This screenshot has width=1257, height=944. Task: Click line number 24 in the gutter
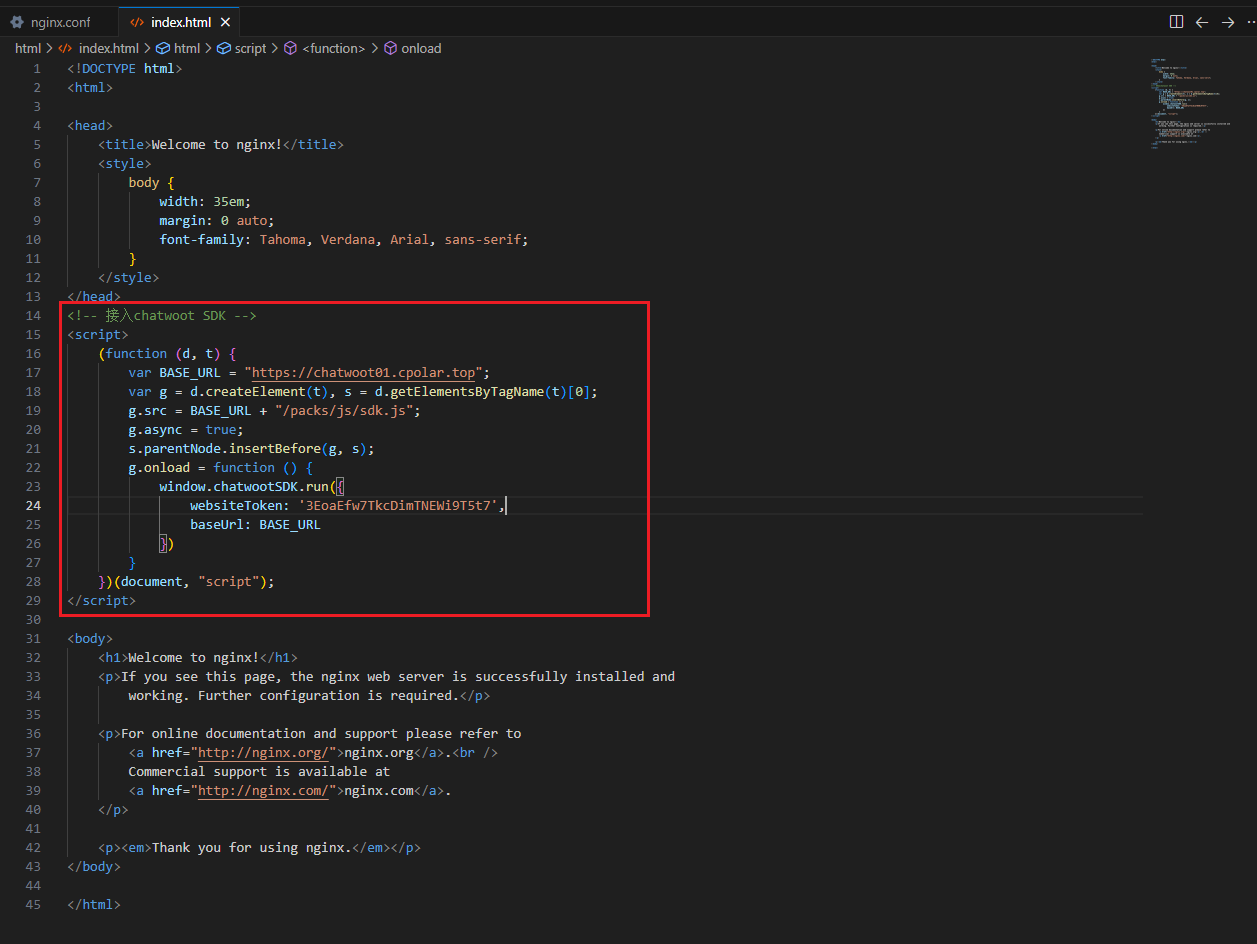[x=34, y=506]
